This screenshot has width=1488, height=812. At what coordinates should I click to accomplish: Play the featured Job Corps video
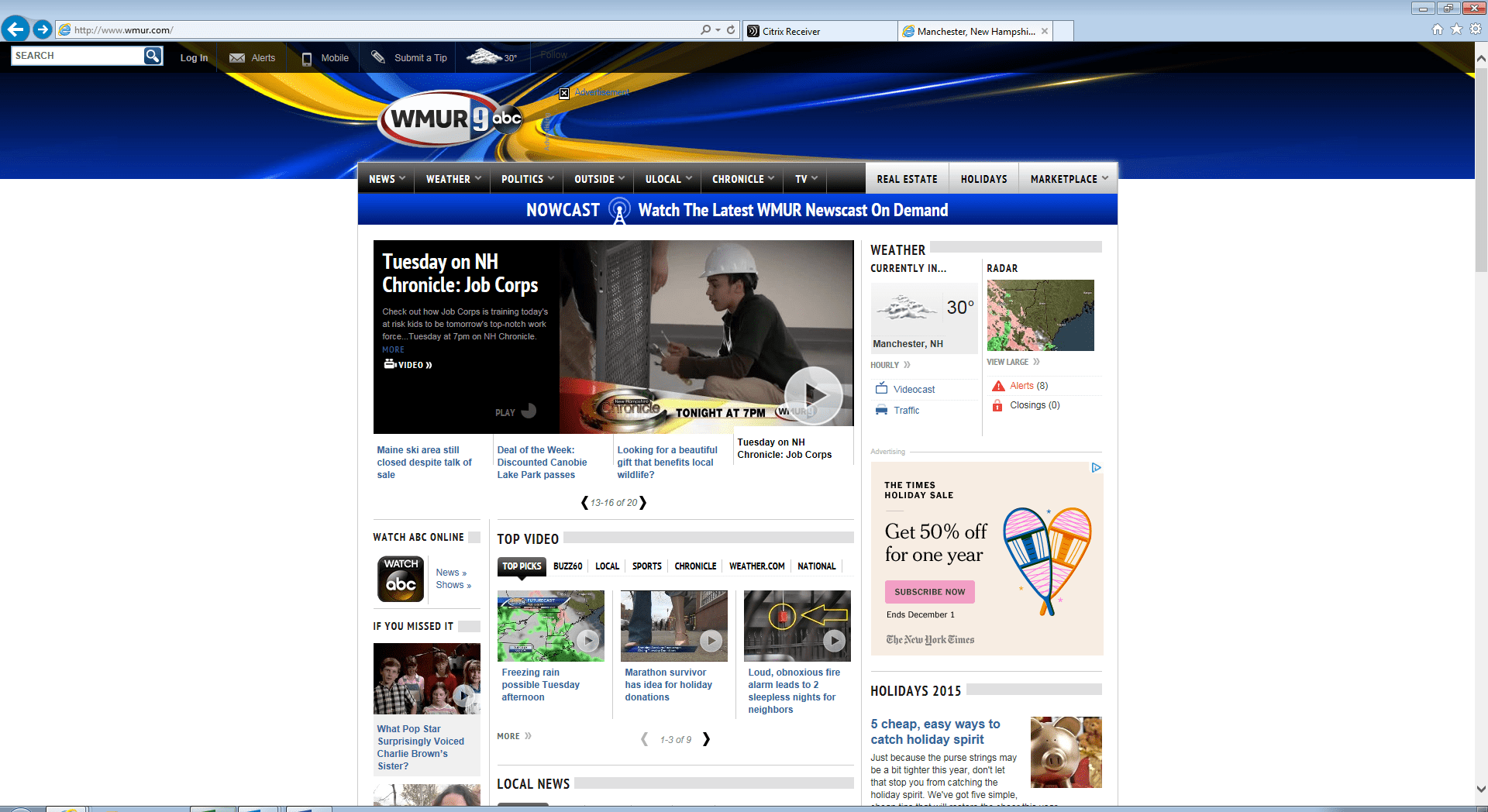click(813, 395)
